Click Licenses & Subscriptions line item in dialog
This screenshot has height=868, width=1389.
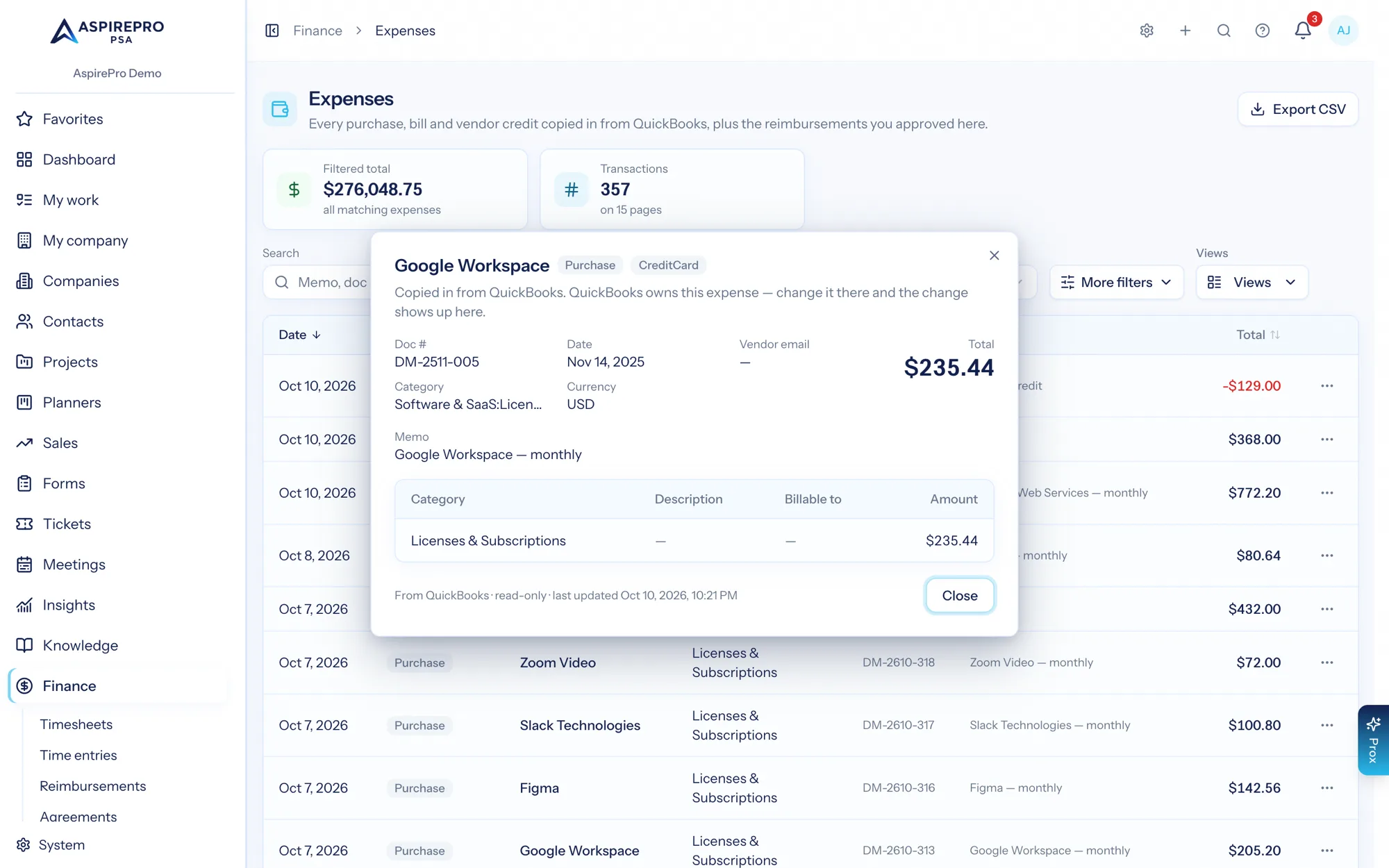coord(488,541)
